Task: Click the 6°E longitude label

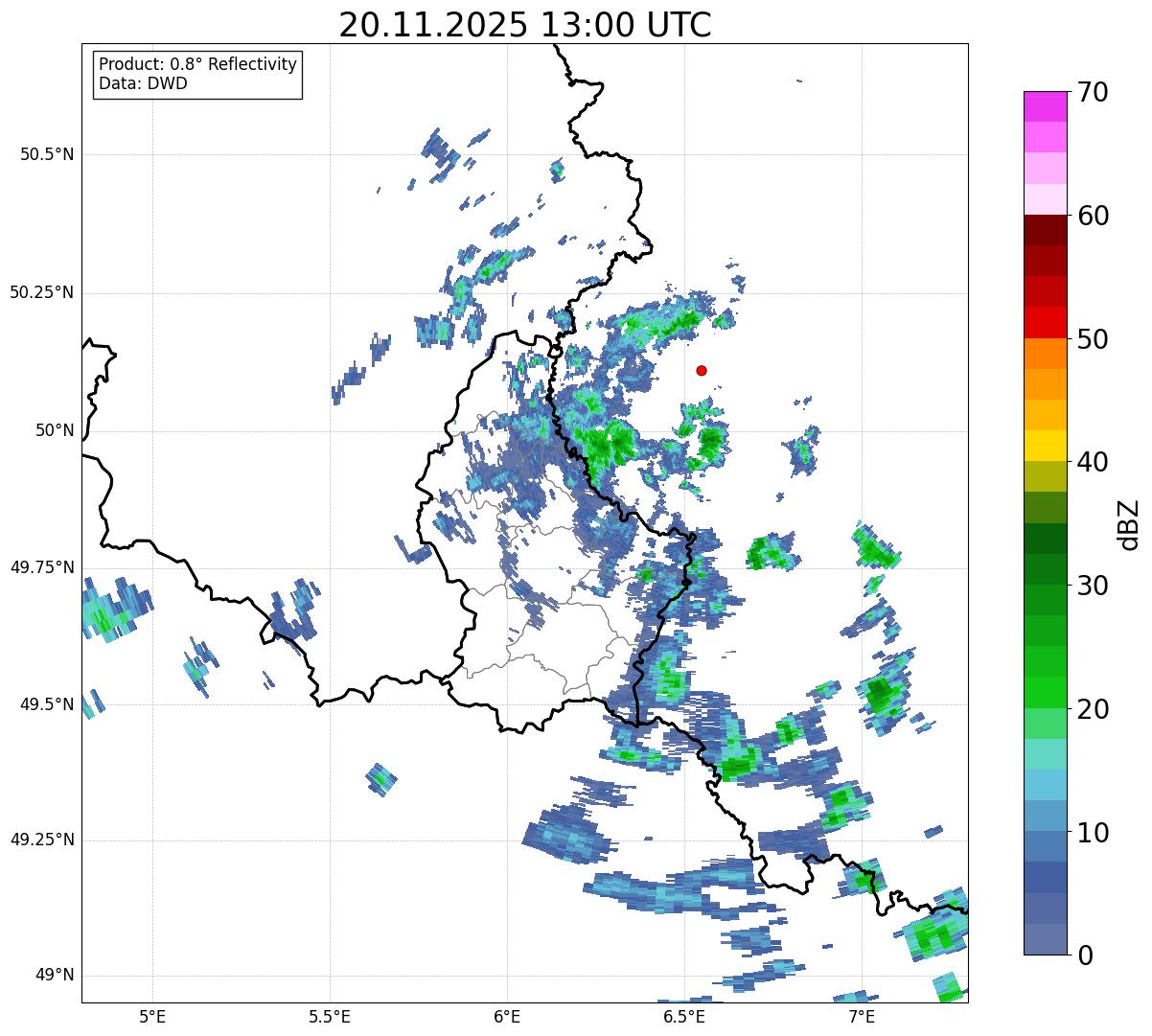Action: [x=507, y=1016]
